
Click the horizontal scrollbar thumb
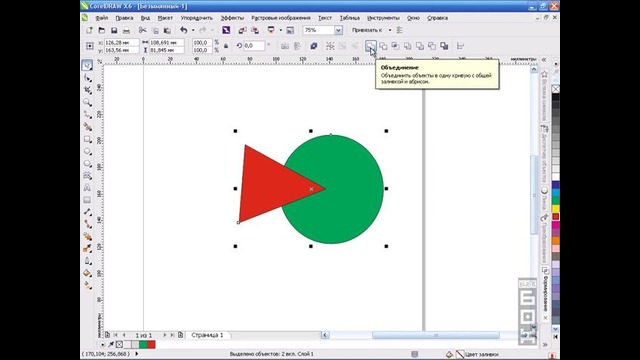[436, 335]
